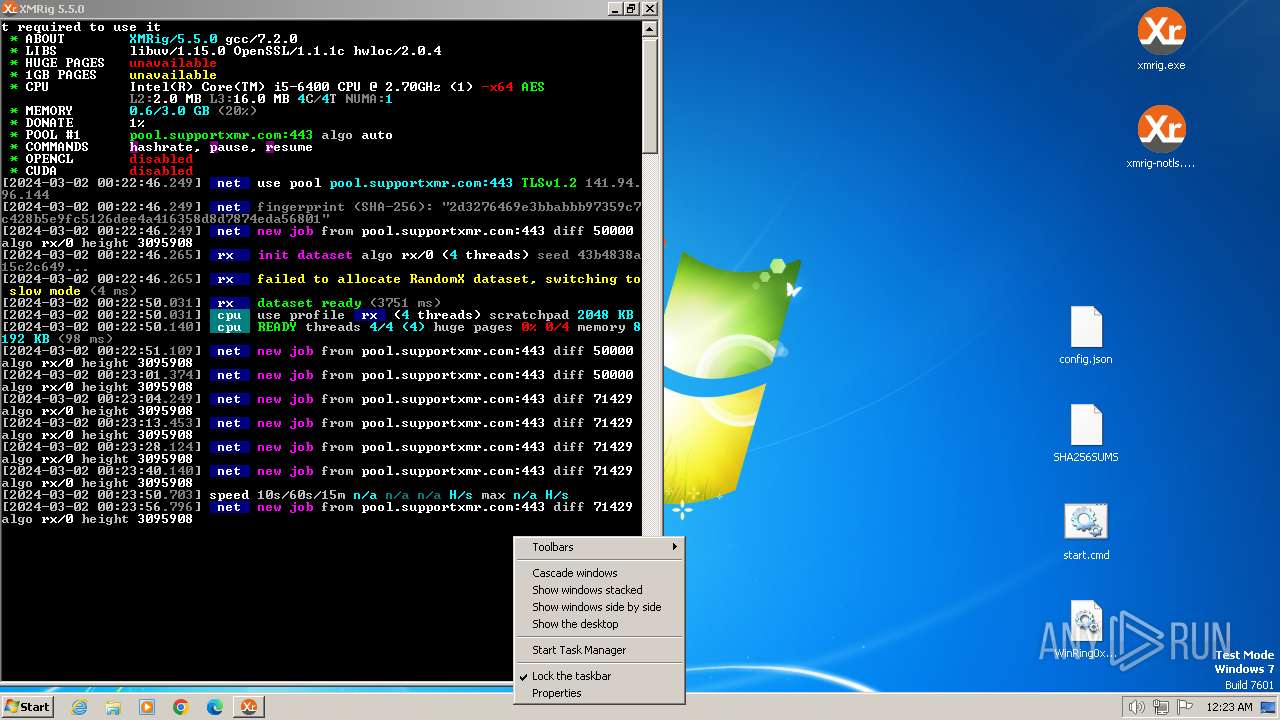The height and width of the screenshot is (720, 1280).
Task: Click the 'speed 10s/60s/15m' log line
Action: pos(285,495)
